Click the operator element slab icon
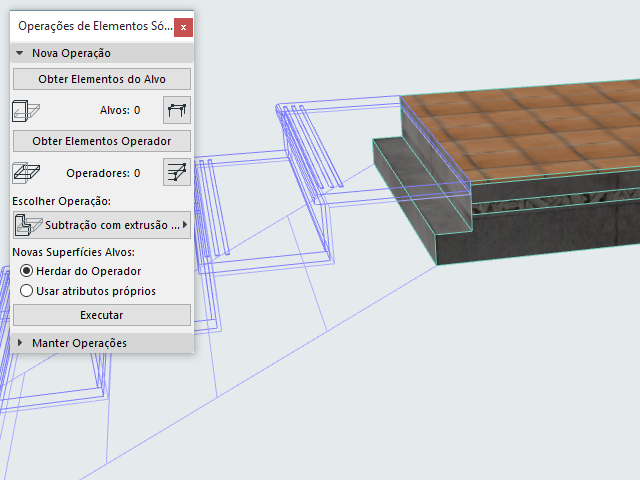The image size is (640, 480). (25, 172)
